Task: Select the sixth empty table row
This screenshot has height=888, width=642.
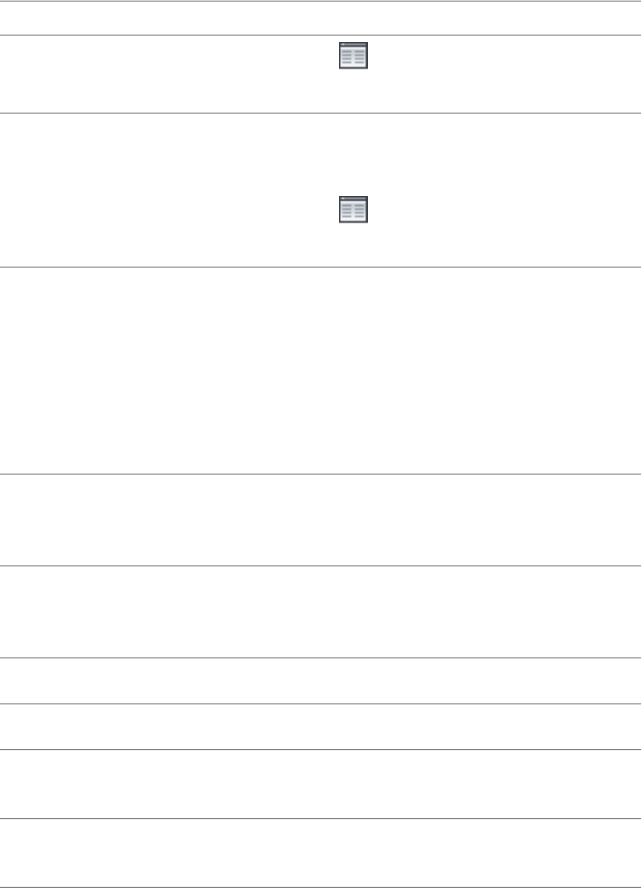Action: (320, 612)
